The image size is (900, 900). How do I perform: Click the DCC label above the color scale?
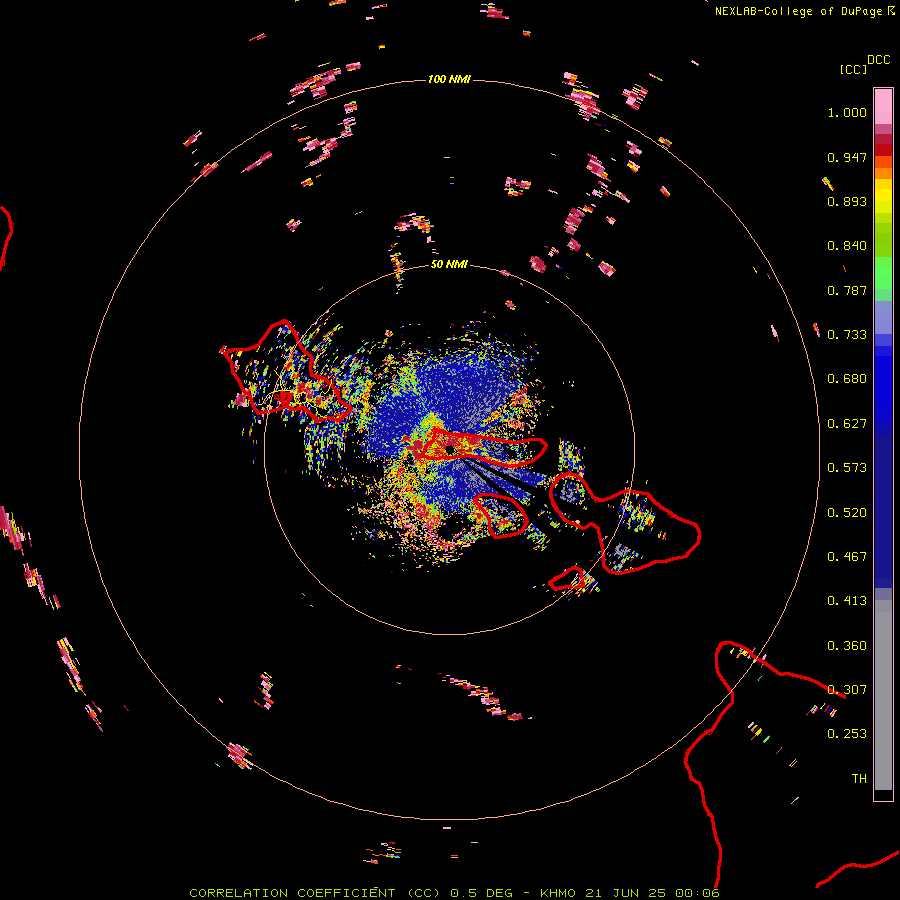pos(878,60)
